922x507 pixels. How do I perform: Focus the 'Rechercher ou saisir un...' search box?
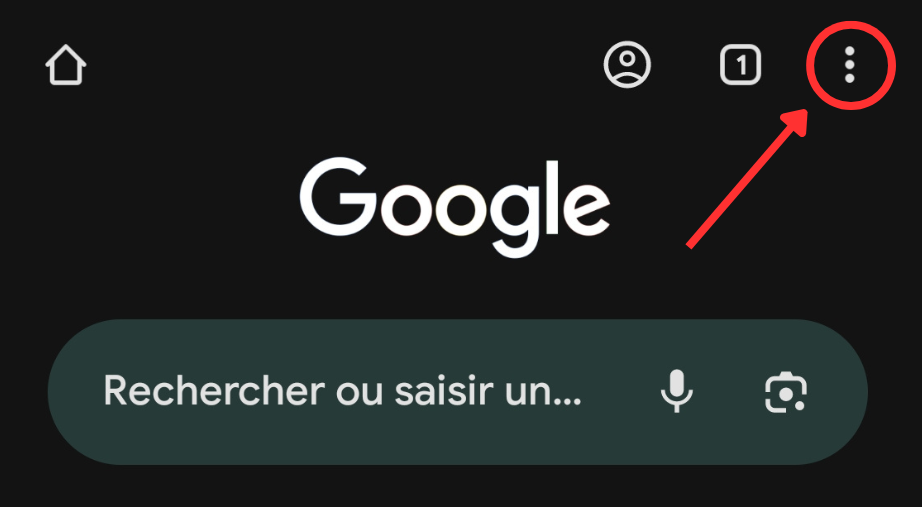click(x=457, y=392)
